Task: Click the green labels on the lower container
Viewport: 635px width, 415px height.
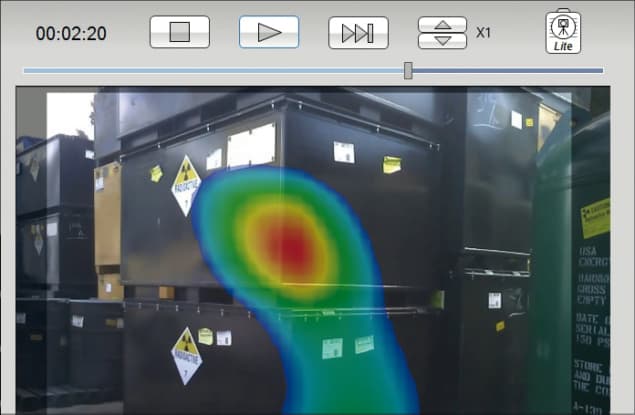Action: 348,347
